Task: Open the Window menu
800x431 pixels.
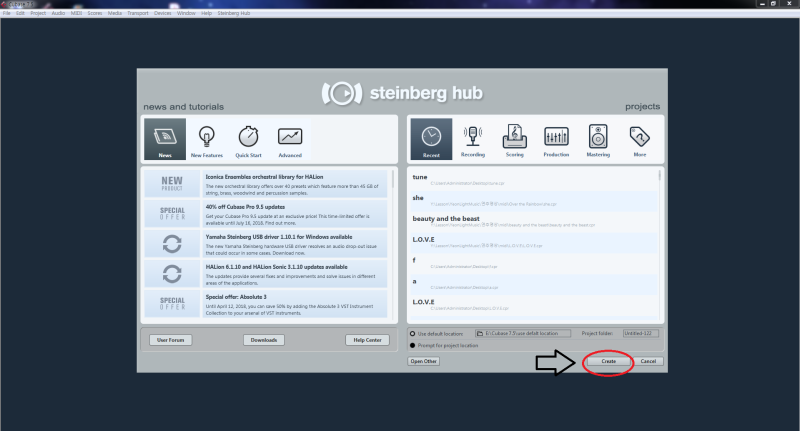Action: [186, 13]
